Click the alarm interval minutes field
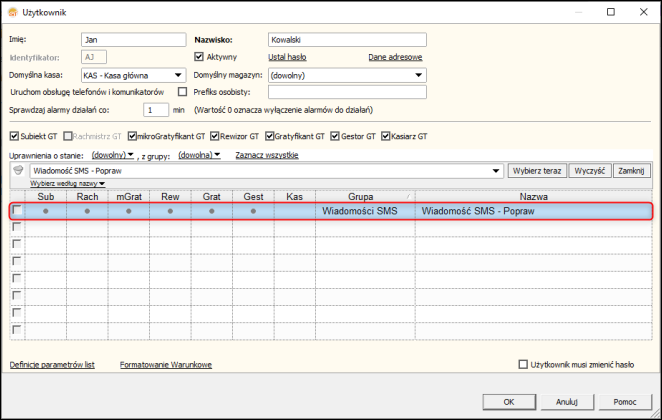Viewport: 662px width, 420px height. pos(156,110)
